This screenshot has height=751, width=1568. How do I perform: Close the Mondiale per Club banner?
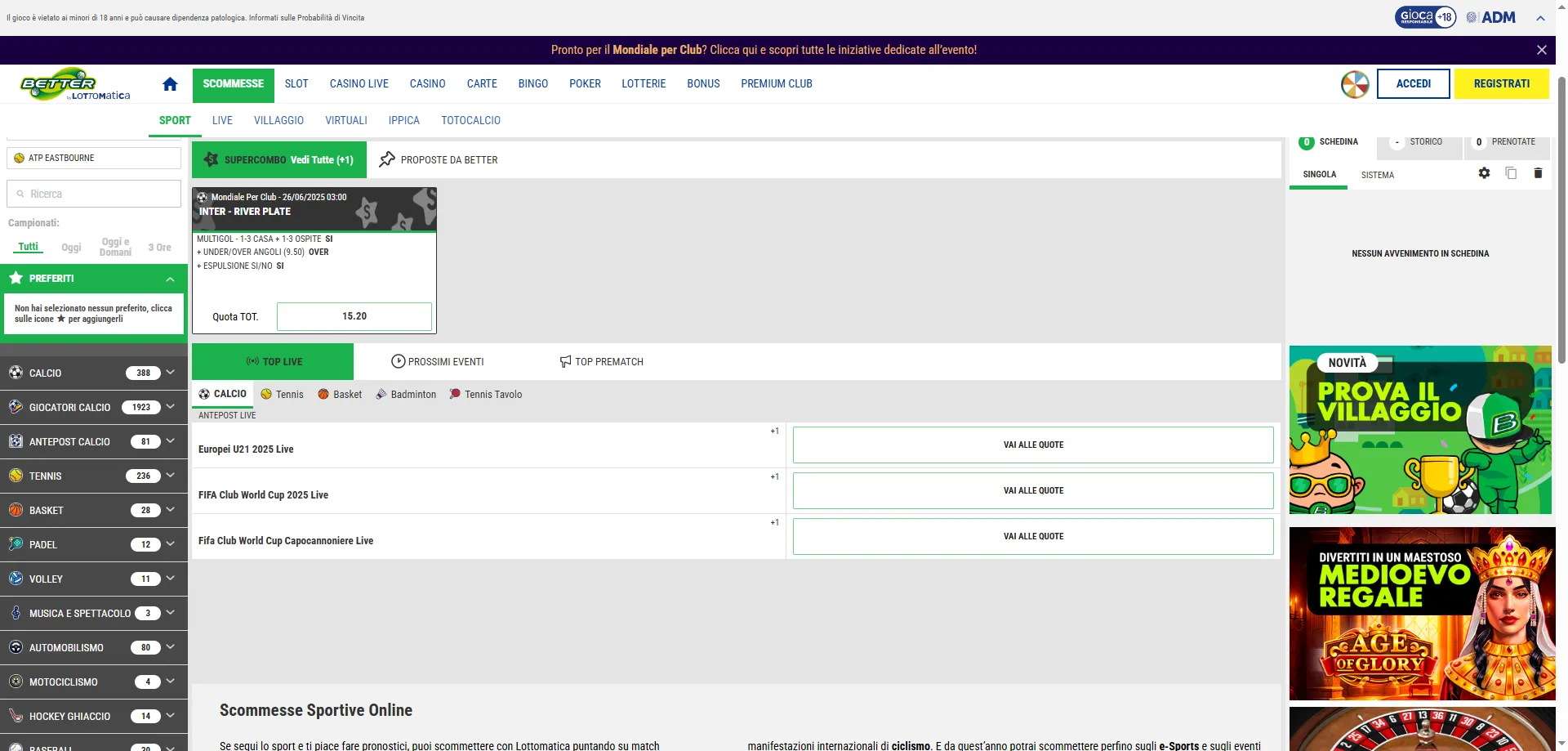[1541, 50]
